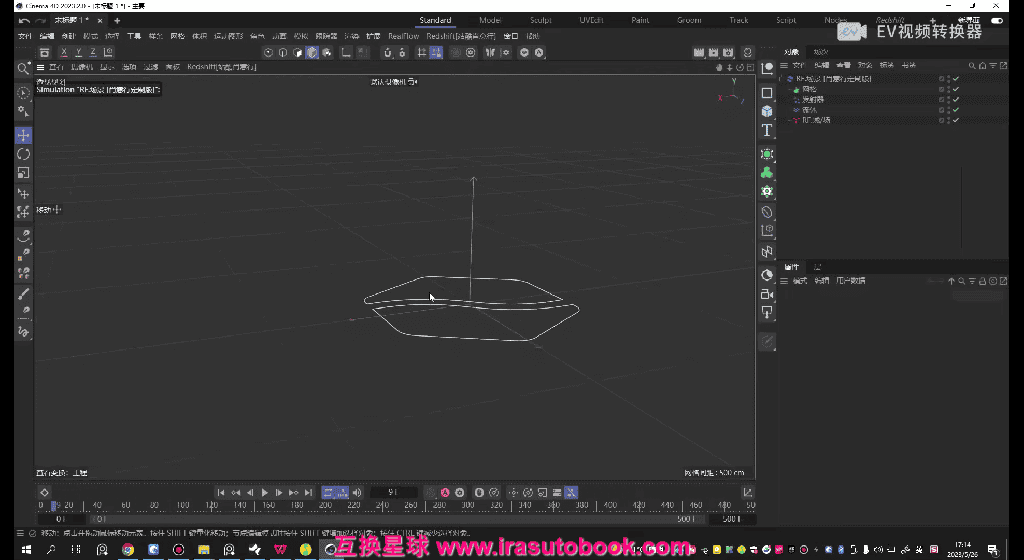Switch to the Sculpt layout tab
The height and width of the screenshot is (560, 1024).
click(541, 20)
